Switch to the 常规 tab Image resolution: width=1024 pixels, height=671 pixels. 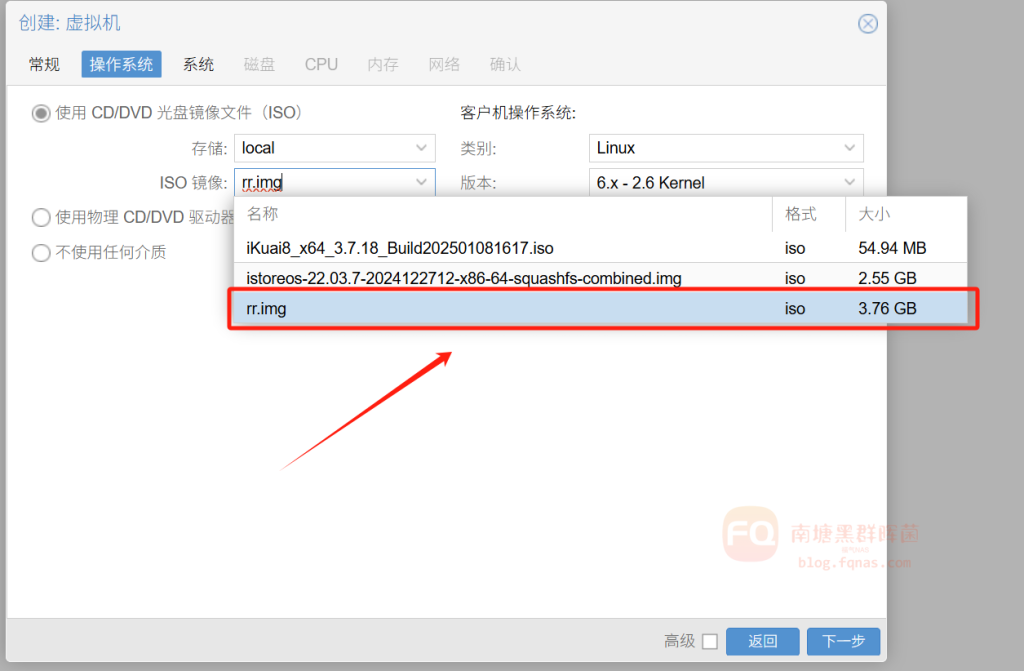(x=44, y=64)
